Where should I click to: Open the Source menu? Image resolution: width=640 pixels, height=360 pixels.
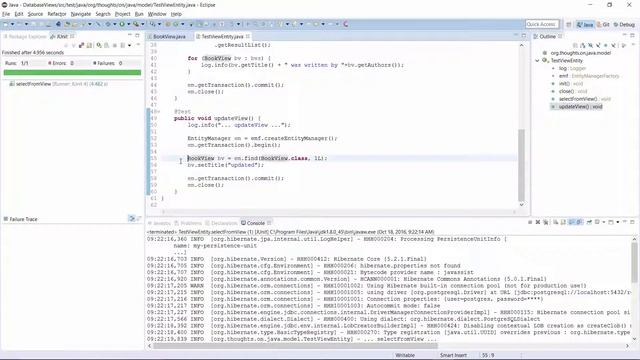[x=35, y=14]
